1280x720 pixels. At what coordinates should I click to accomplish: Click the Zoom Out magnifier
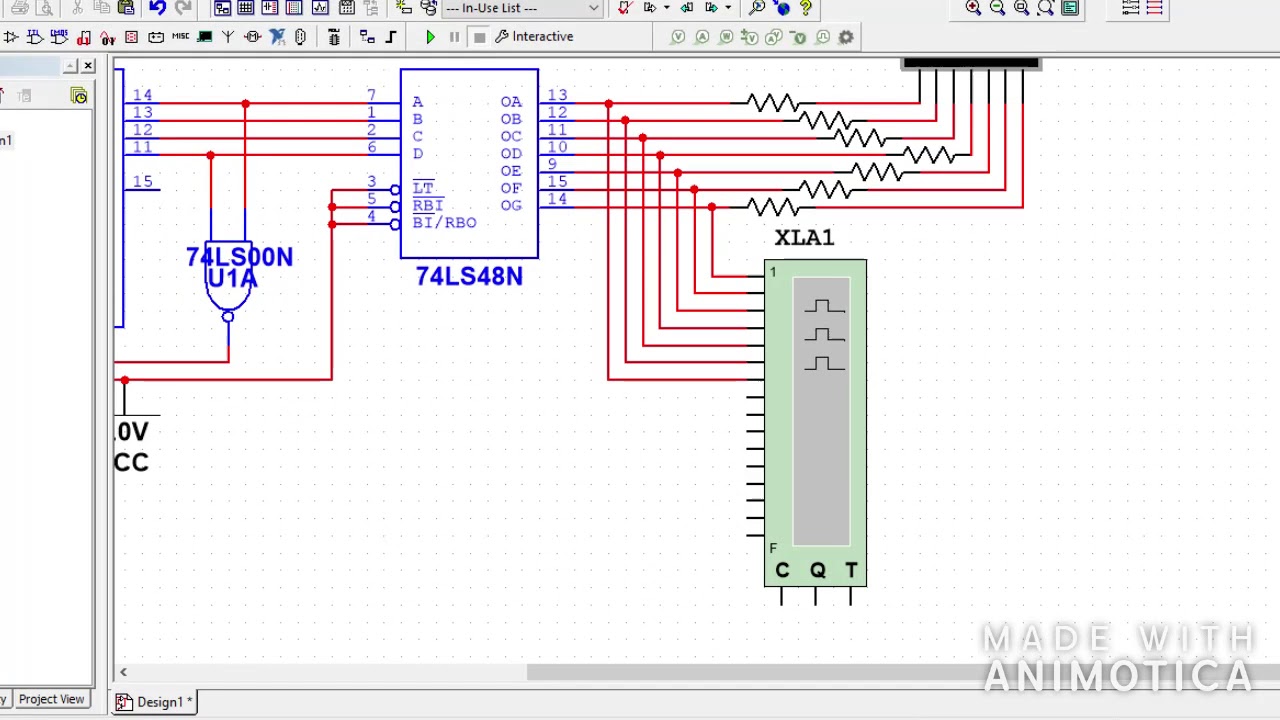(x=997, y=8)
